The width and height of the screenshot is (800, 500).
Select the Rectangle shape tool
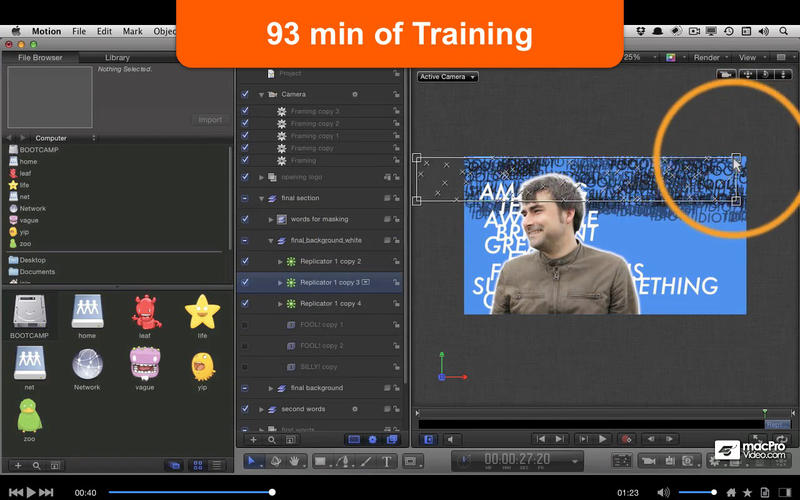[x=321, y=461]
